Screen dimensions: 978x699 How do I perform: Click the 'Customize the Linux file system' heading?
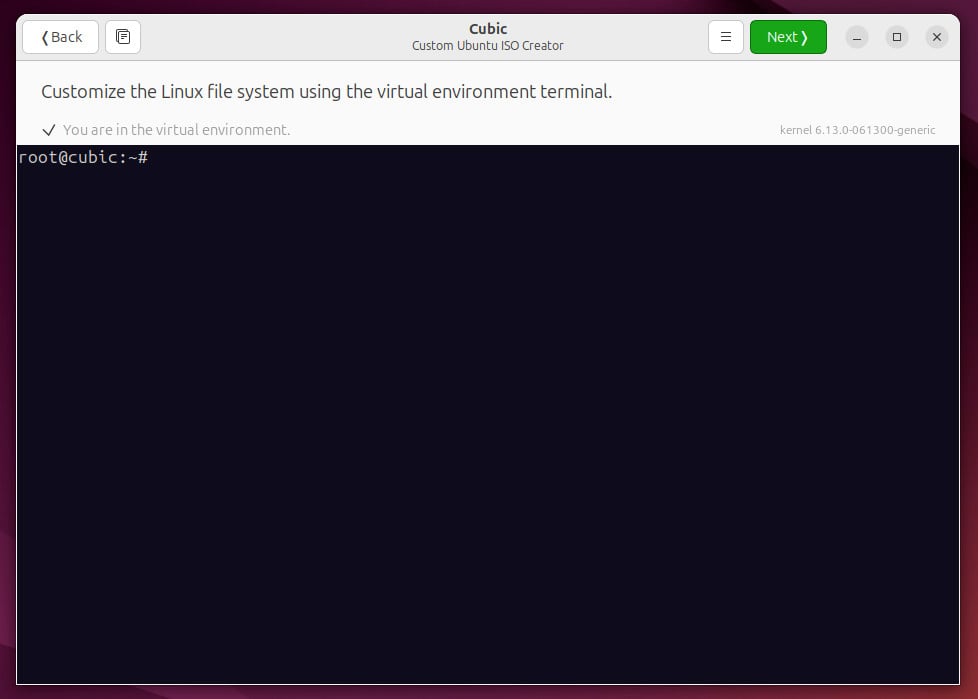click(326, 92)
